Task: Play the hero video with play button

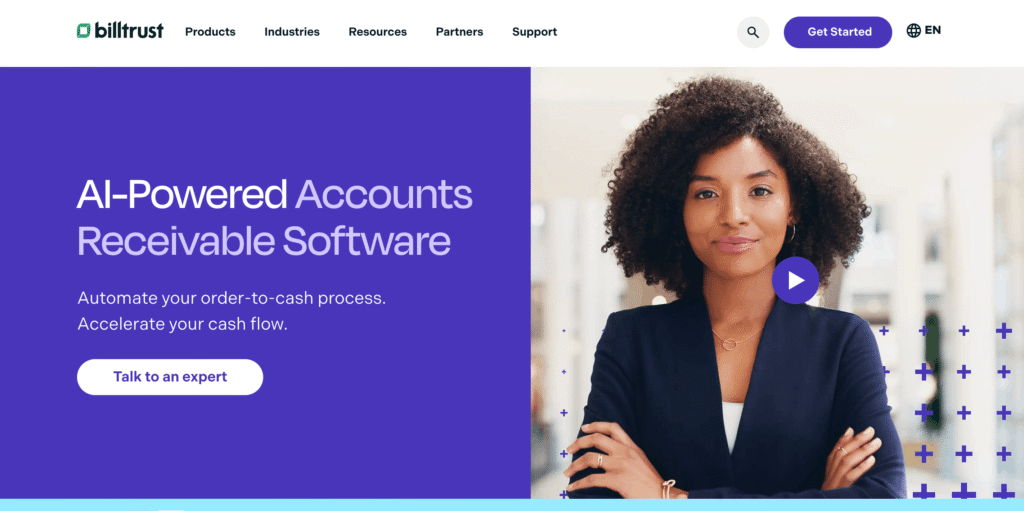Action: 795,280
